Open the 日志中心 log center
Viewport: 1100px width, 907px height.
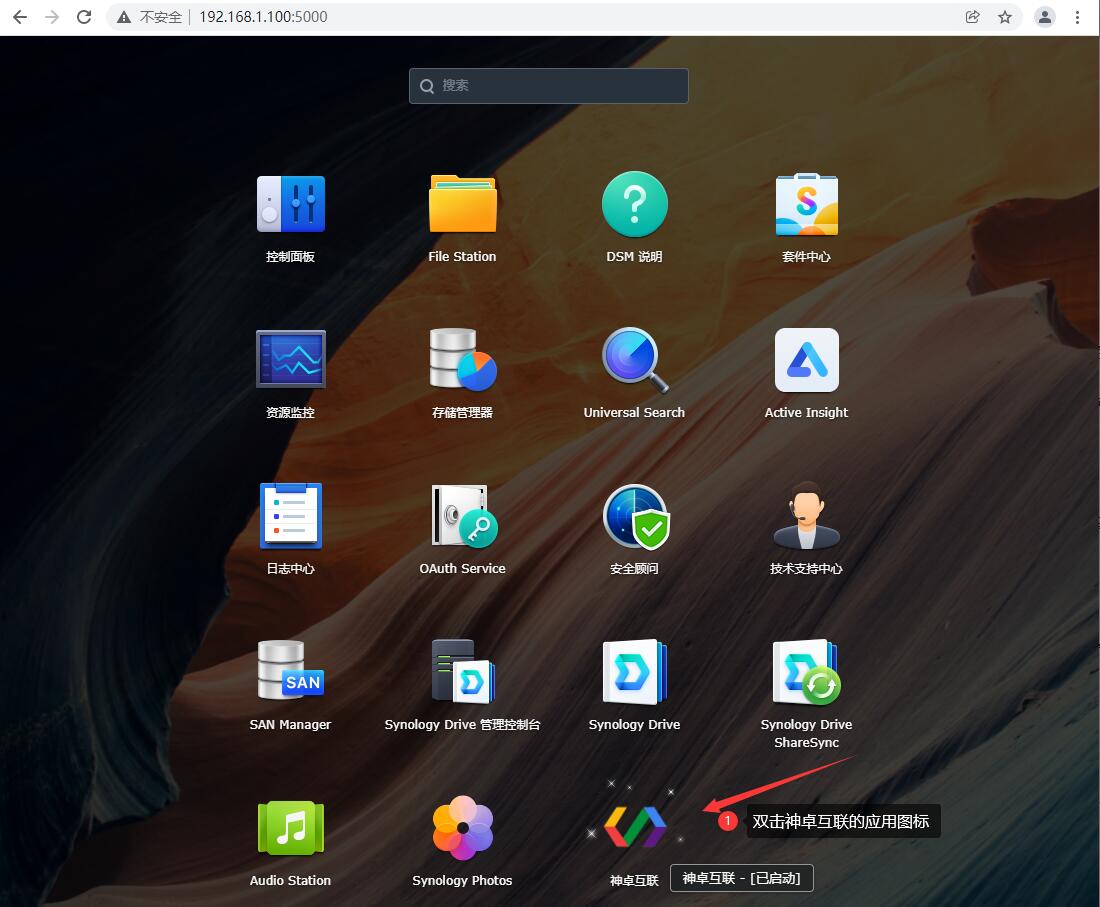coord(290,516)
